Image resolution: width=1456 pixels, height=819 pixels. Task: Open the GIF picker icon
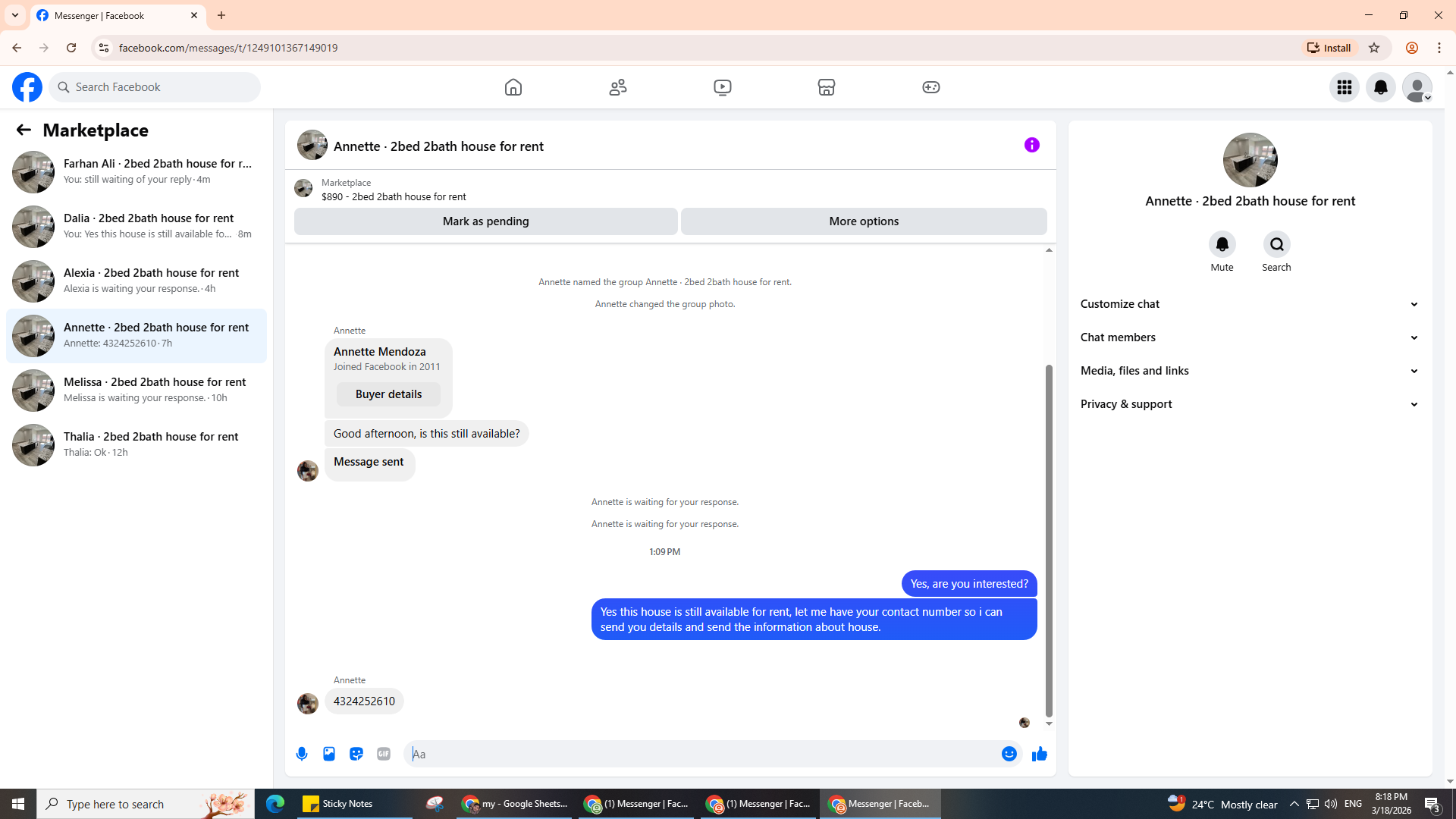point(384,754)
